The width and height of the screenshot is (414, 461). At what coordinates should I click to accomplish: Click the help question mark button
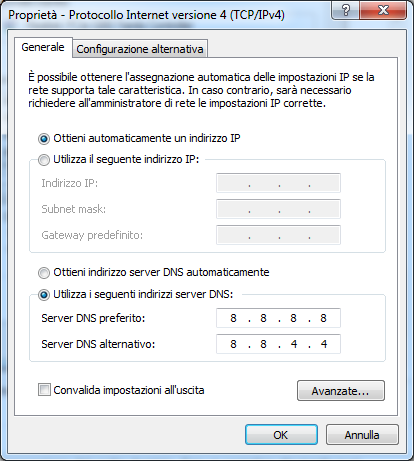pos(345,10)
